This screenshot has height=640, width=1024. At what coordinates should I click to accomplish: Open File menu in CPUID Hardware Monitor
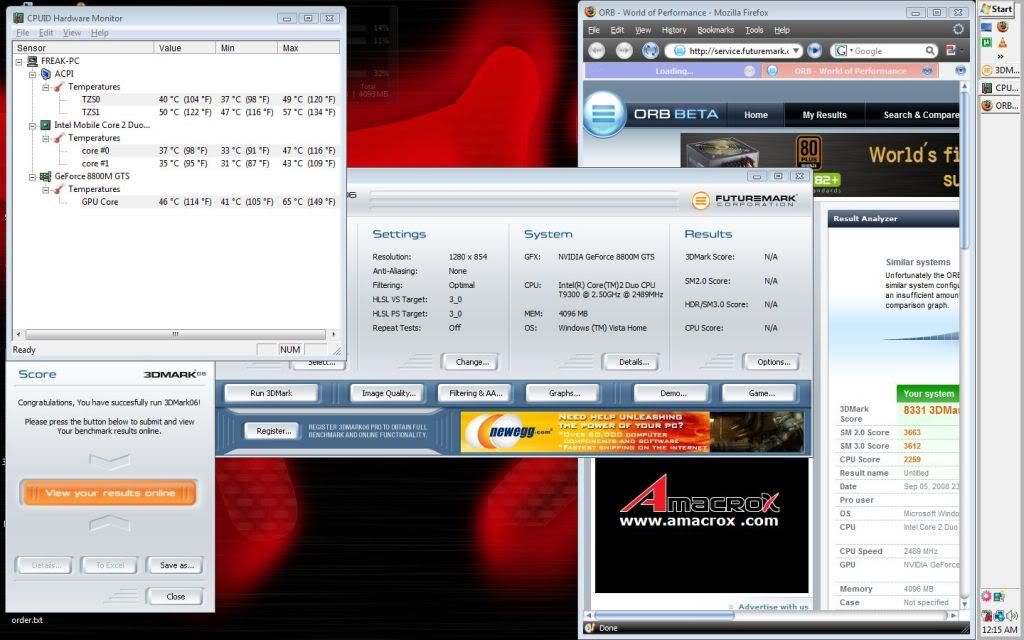click(22, 33)
